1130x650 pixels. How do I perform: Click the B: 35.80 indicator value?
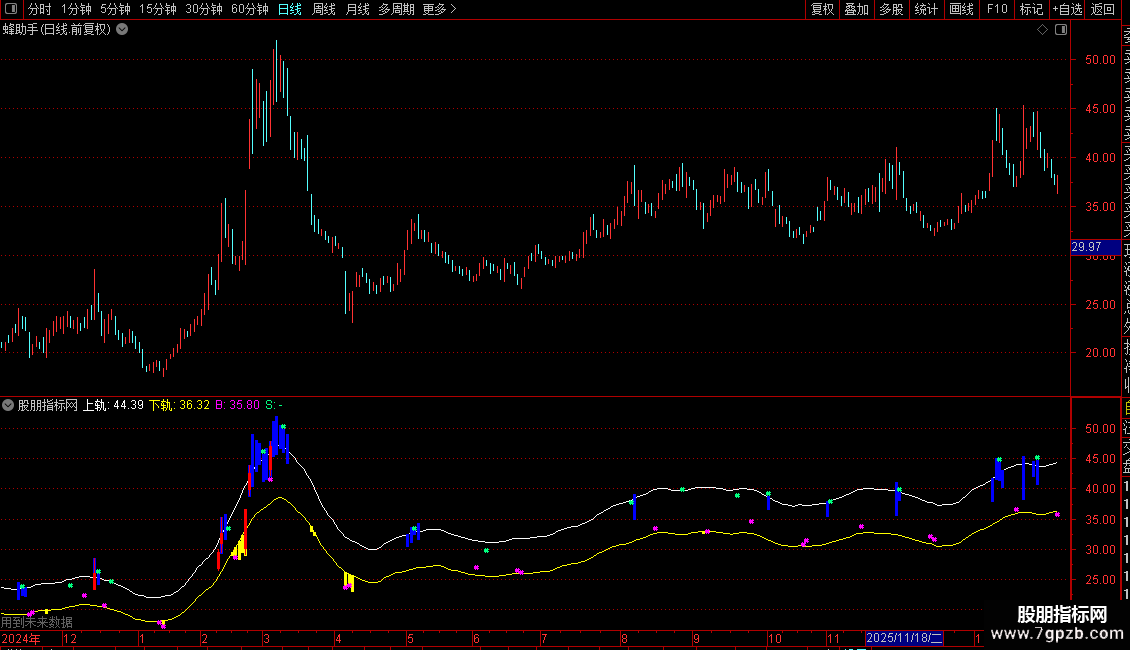[237, 405]
